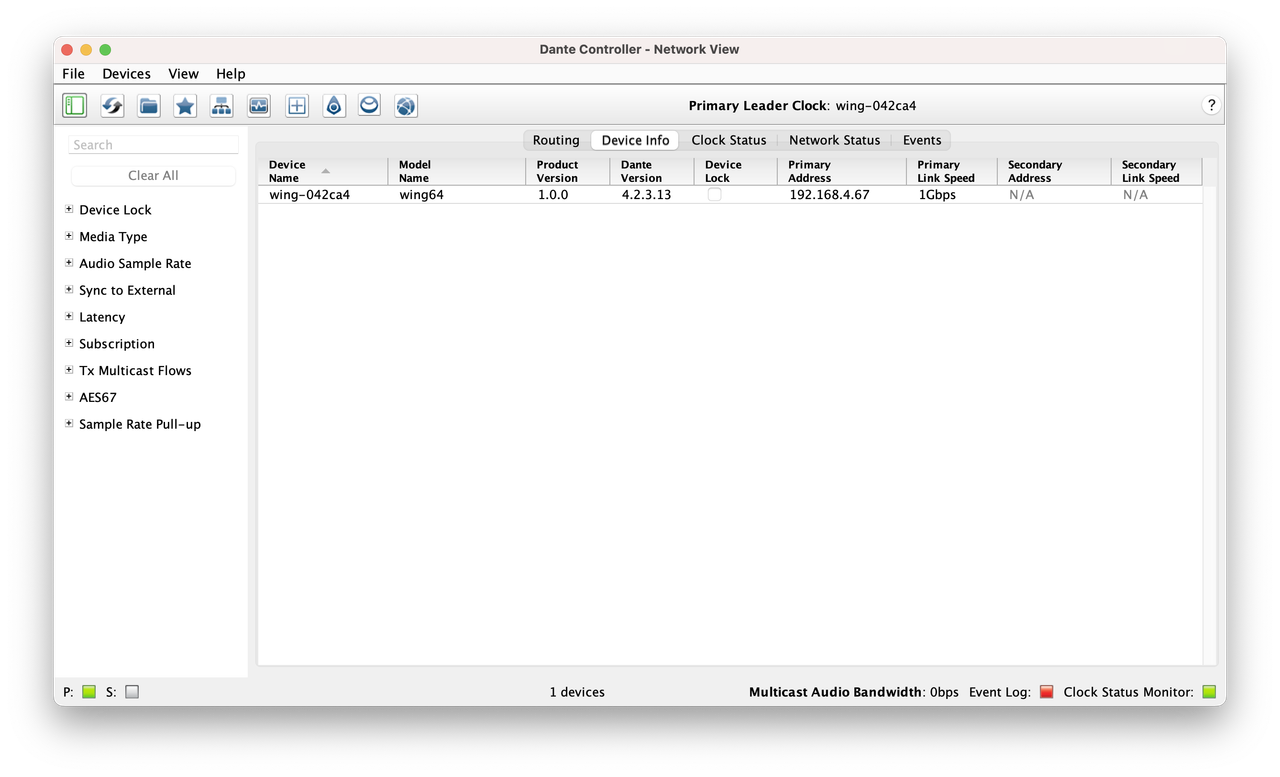Open the waveform monitor icon
This screenshot has height=777, width=1280.
[258, 105]
